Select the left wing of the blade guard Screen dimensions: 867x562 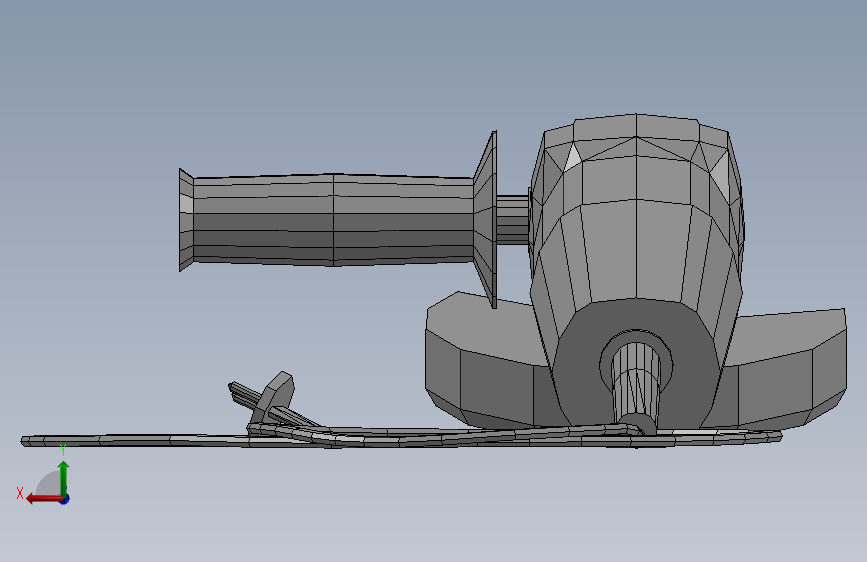click(x=487, y=362)
